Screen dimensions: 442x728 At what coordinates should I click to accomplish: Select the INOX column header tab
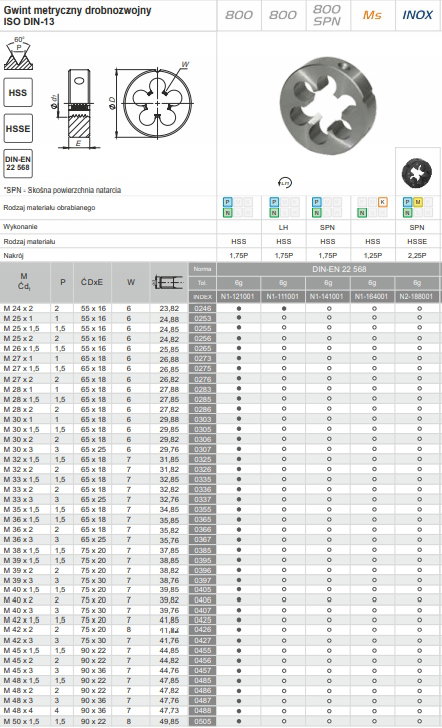tap(417, 15)
